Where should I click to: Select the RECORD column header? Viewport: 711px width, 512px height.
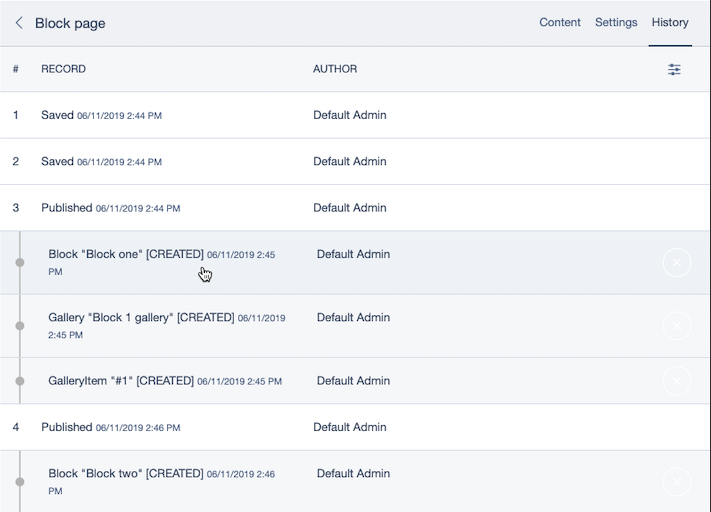[63, 69]
